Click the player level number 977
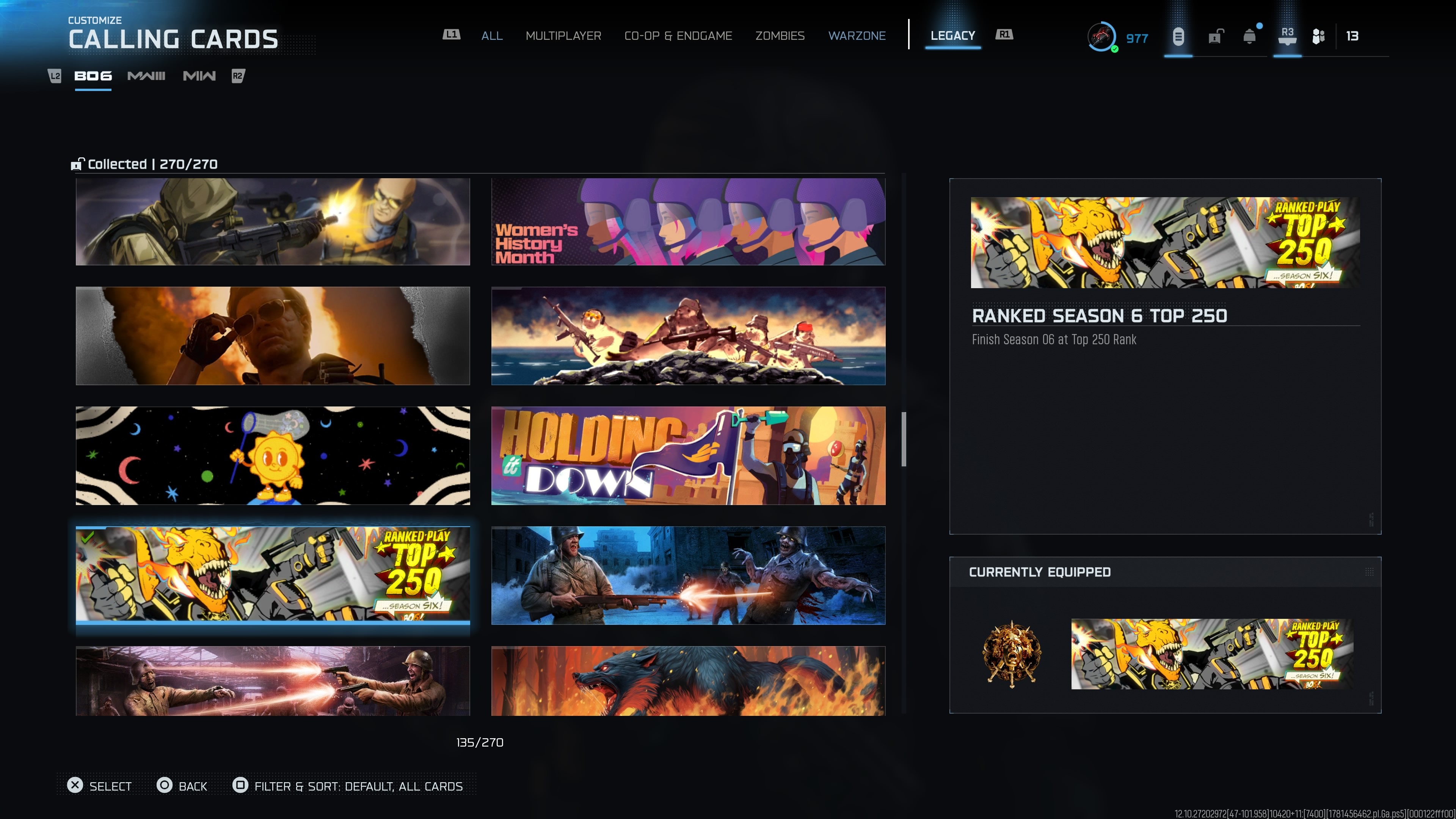 (1137, 38)
